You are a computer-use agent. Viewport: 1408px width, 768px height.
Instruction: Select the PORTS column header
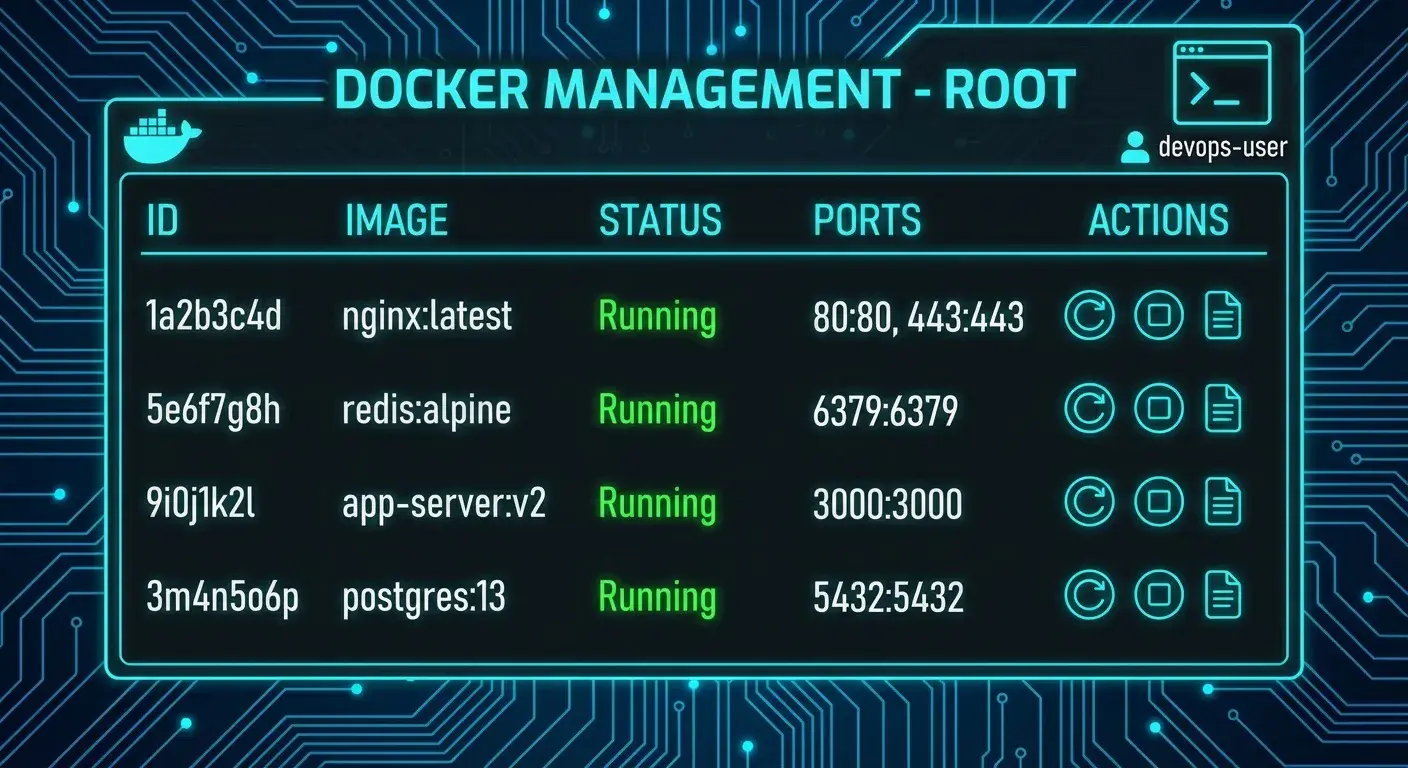click(x=867, y=220)
